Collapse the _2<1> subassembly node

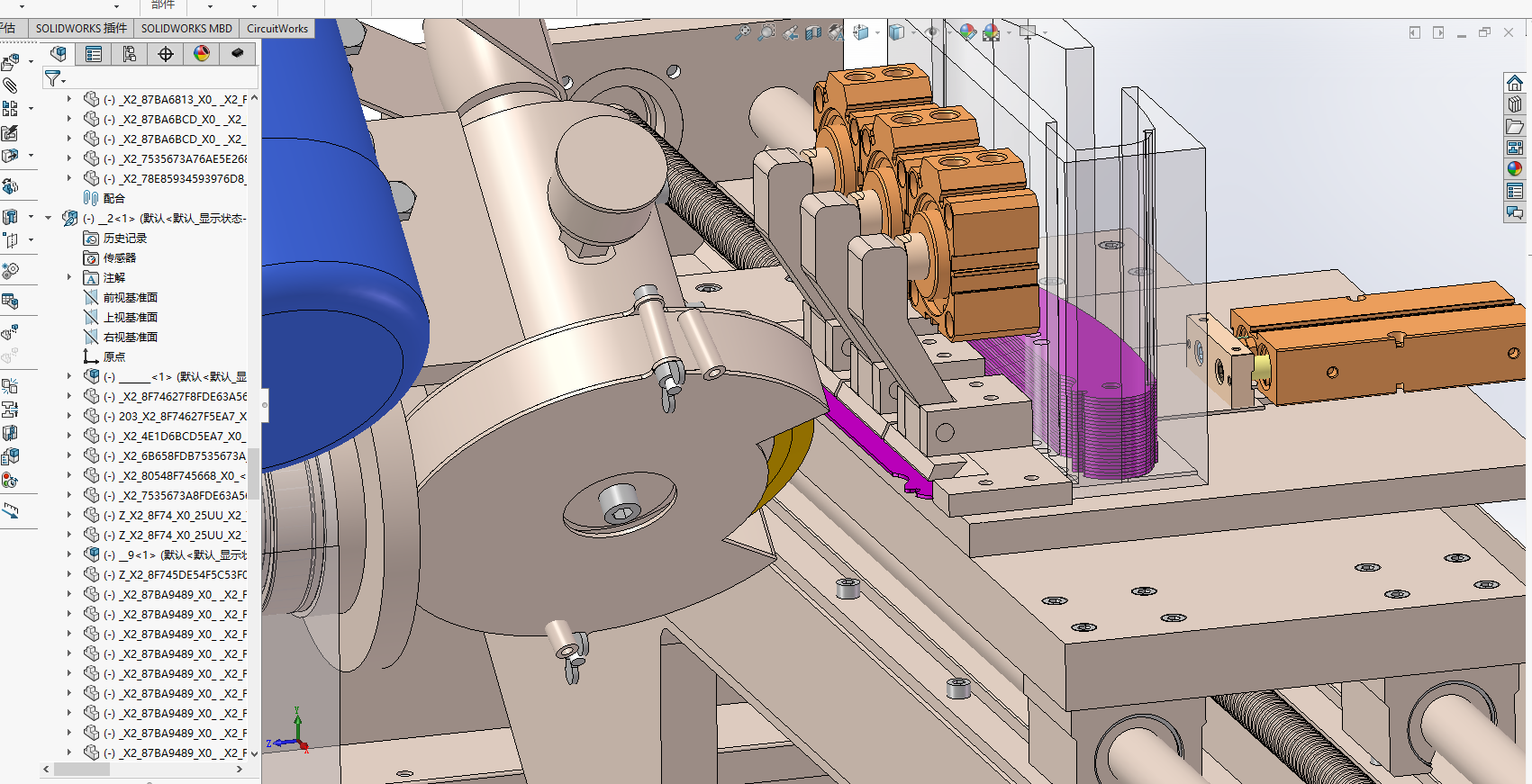(x=49, y=218)
